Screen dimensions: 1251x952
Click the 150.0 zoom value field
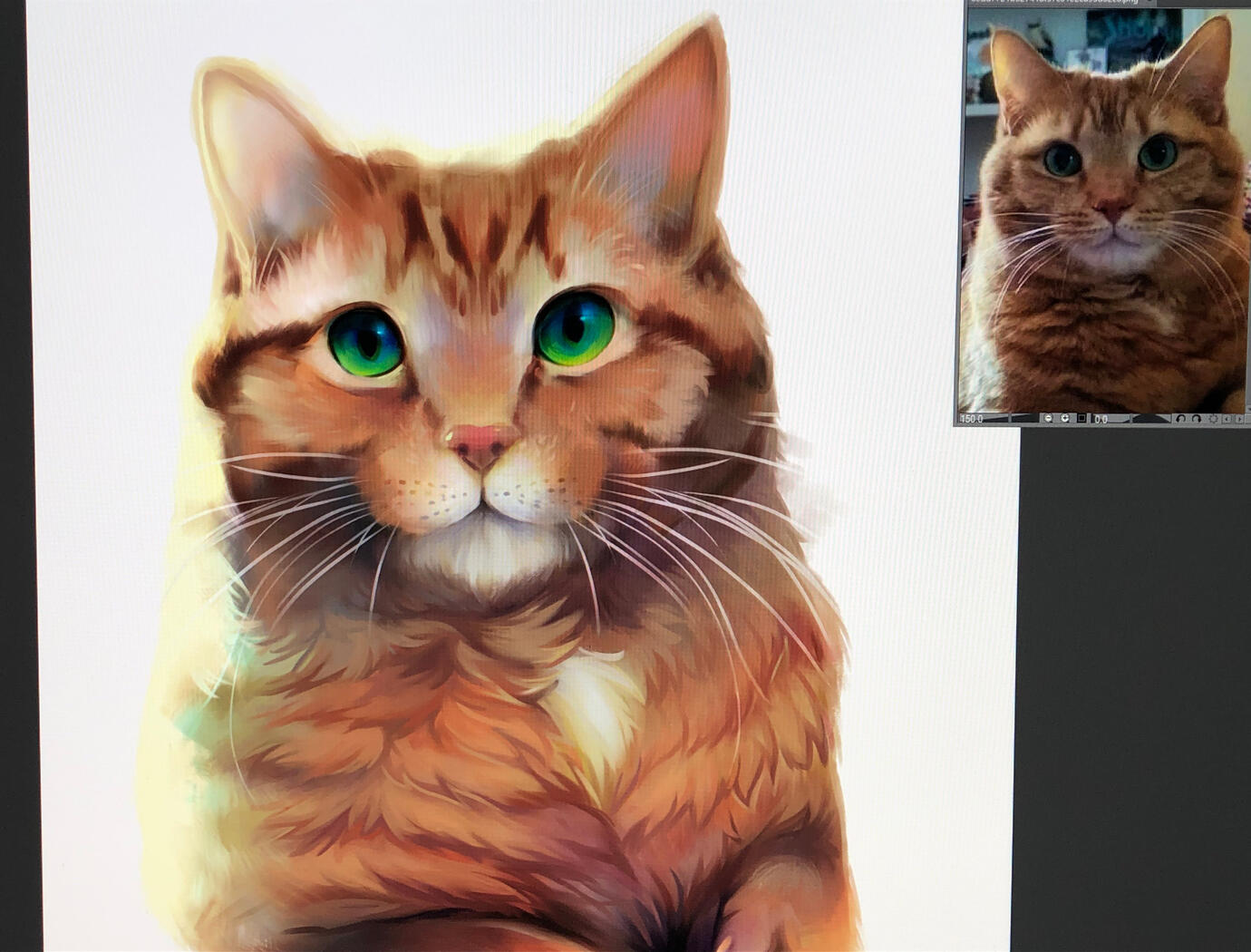pyautogui.click(x=972, y=419)
